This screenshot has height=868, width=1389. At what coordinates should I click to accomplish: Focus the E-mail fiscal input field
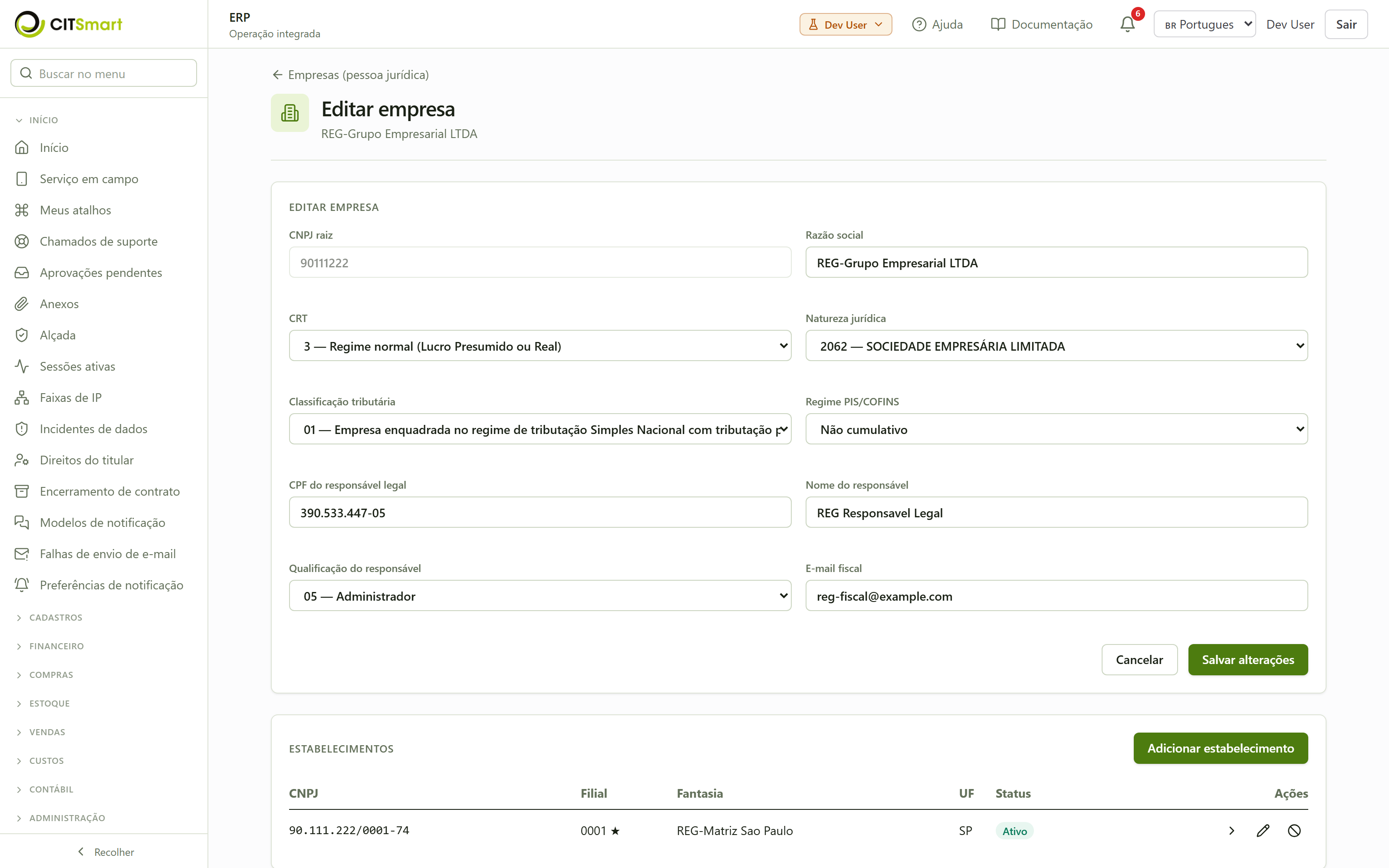coord(1056,595)
